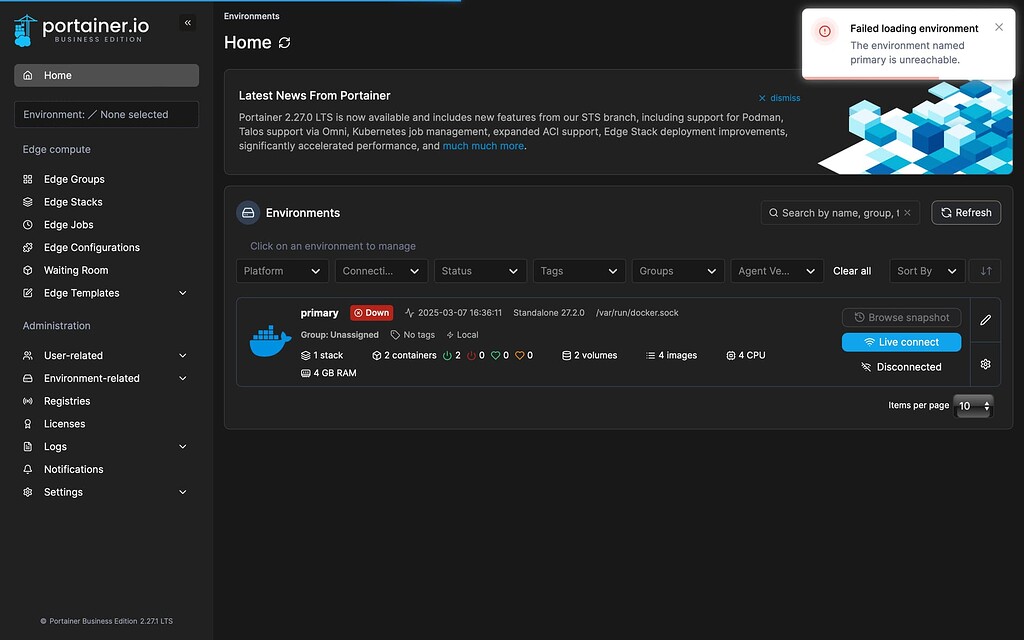Open environment settings via the gear icon
This screenshot has width=1024, height=640.
click(985, 364)
